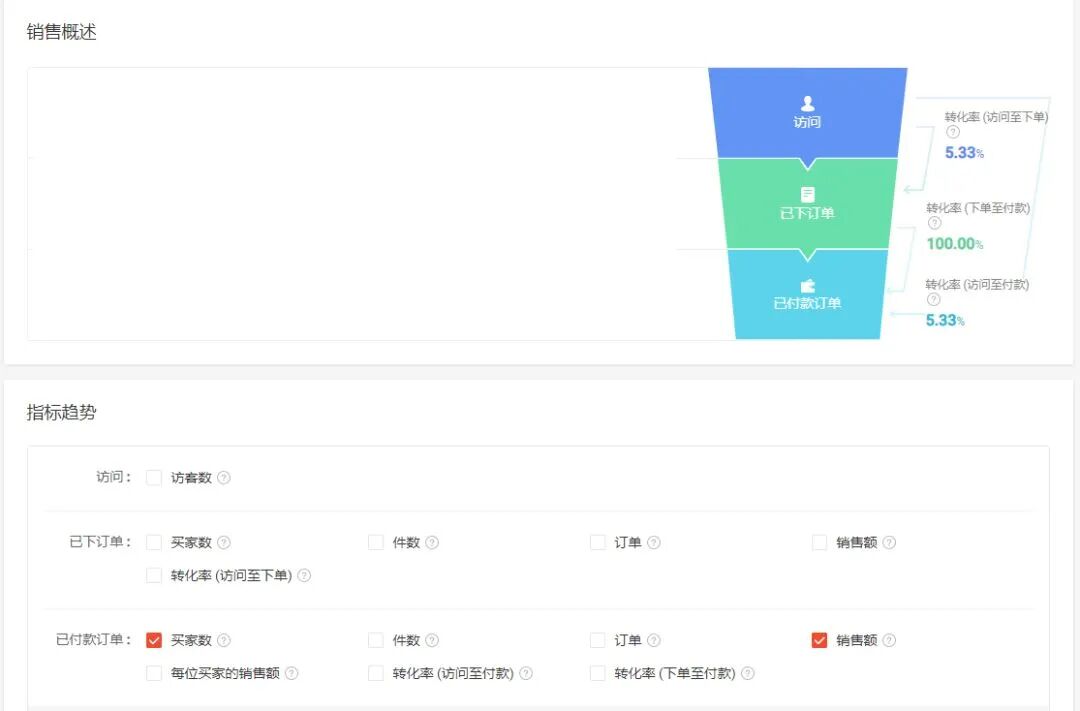Open help tooltip for 转化率 (访问至付款)
The height and width of the screenshot is (711, 1080).
(934, 299)
